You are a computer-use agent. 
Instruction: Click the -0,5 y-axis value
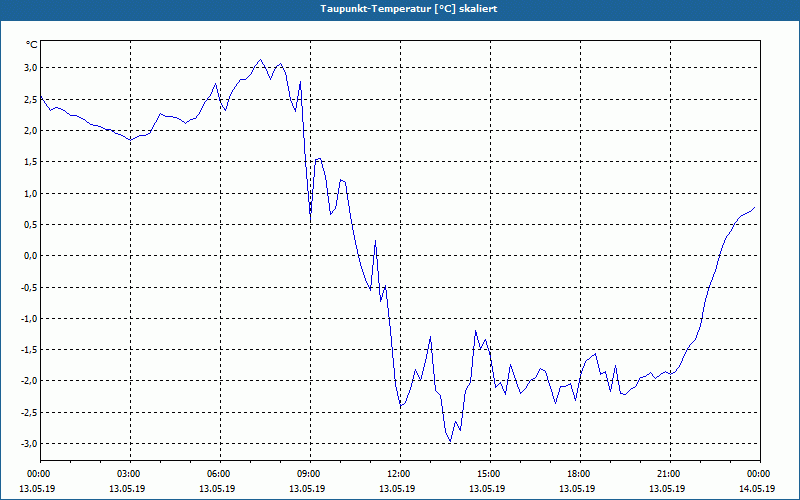(x=29, y=287)
